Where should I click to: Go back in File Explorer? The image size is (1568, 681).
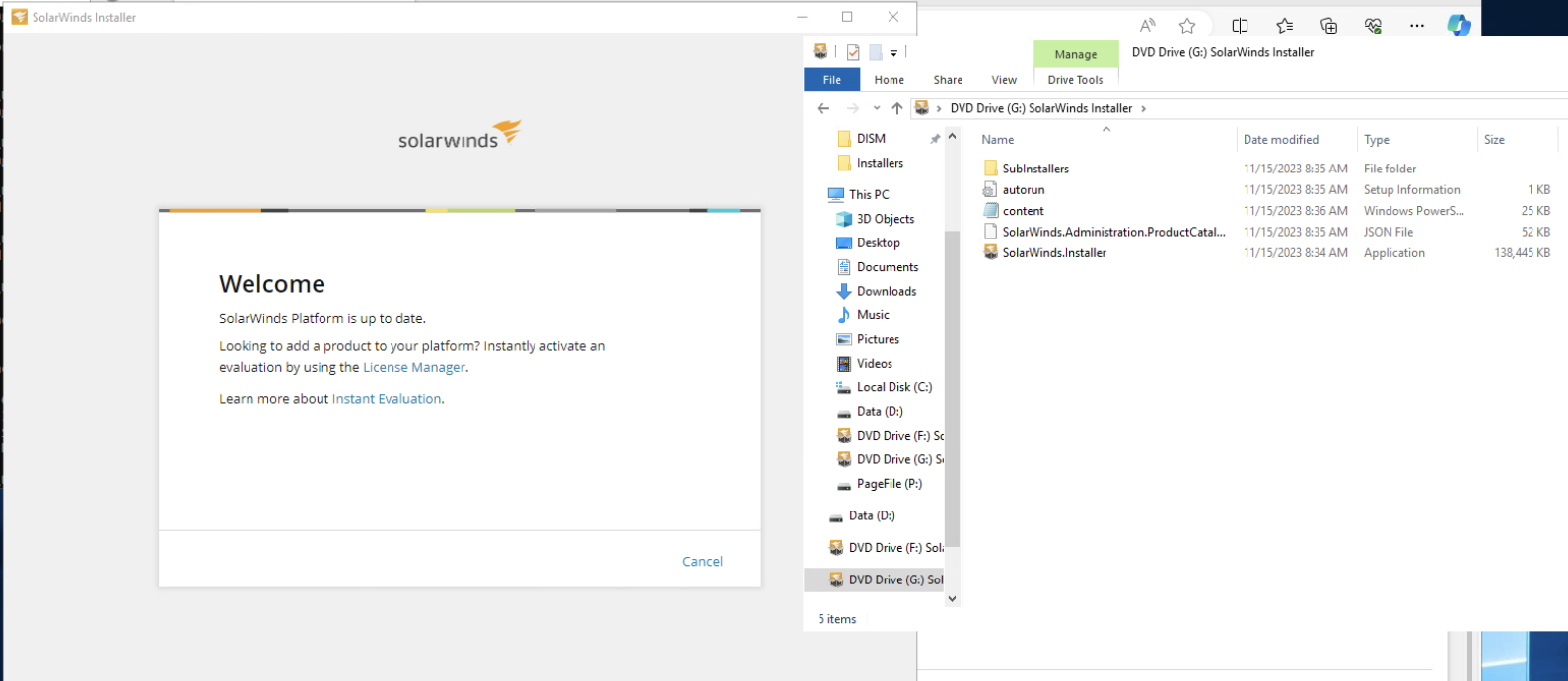(x=823, y=108)
